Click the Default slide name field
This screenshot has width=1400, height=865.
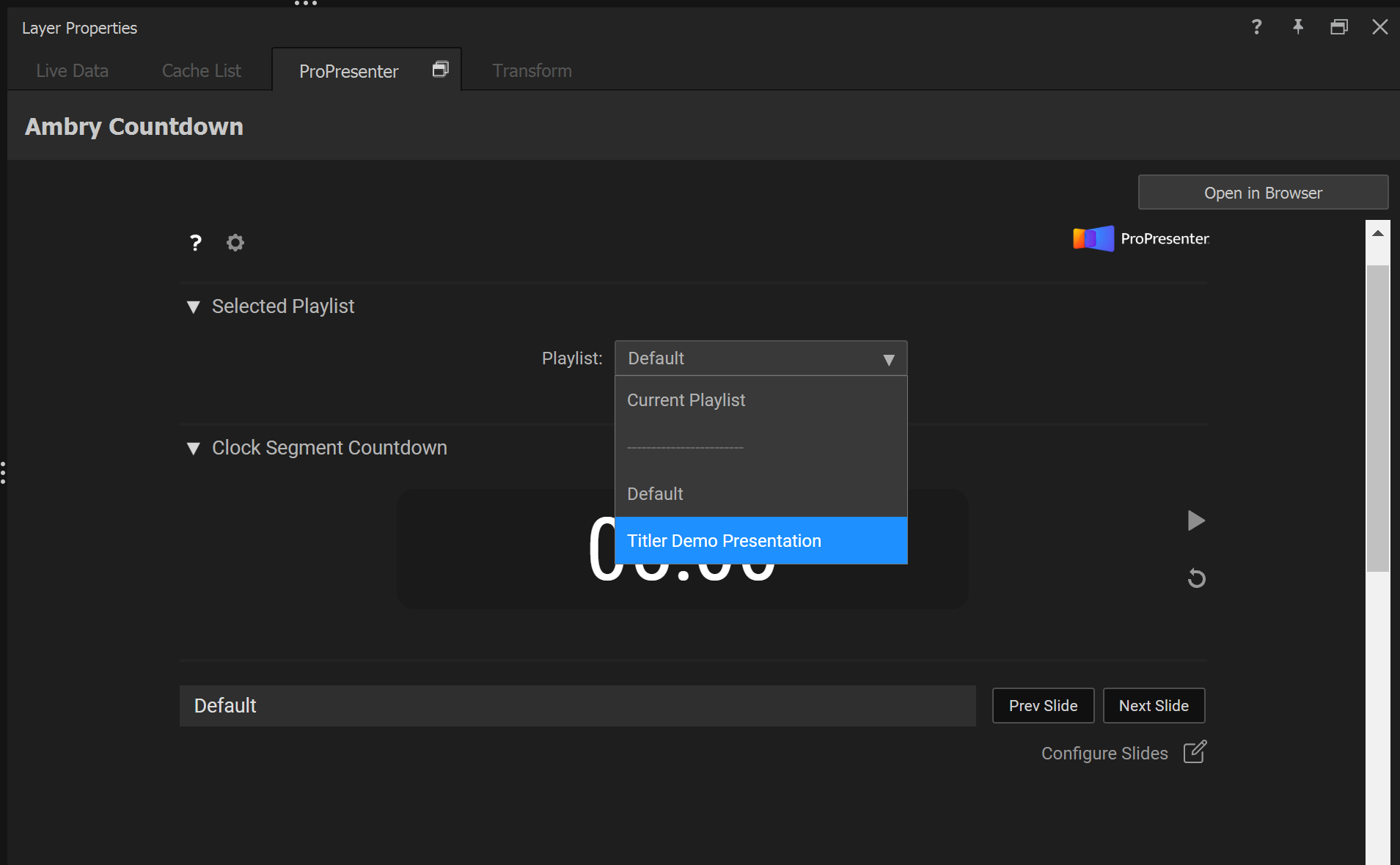click(576, 705)
